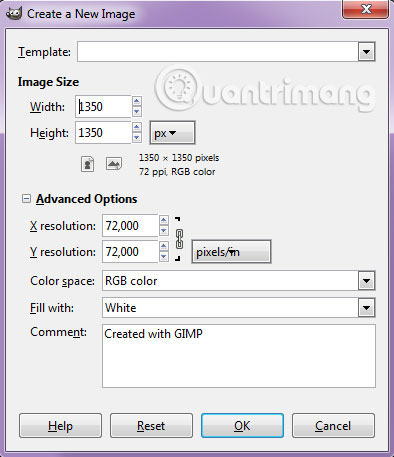
Task: Click the Help button
Action: 60,426
